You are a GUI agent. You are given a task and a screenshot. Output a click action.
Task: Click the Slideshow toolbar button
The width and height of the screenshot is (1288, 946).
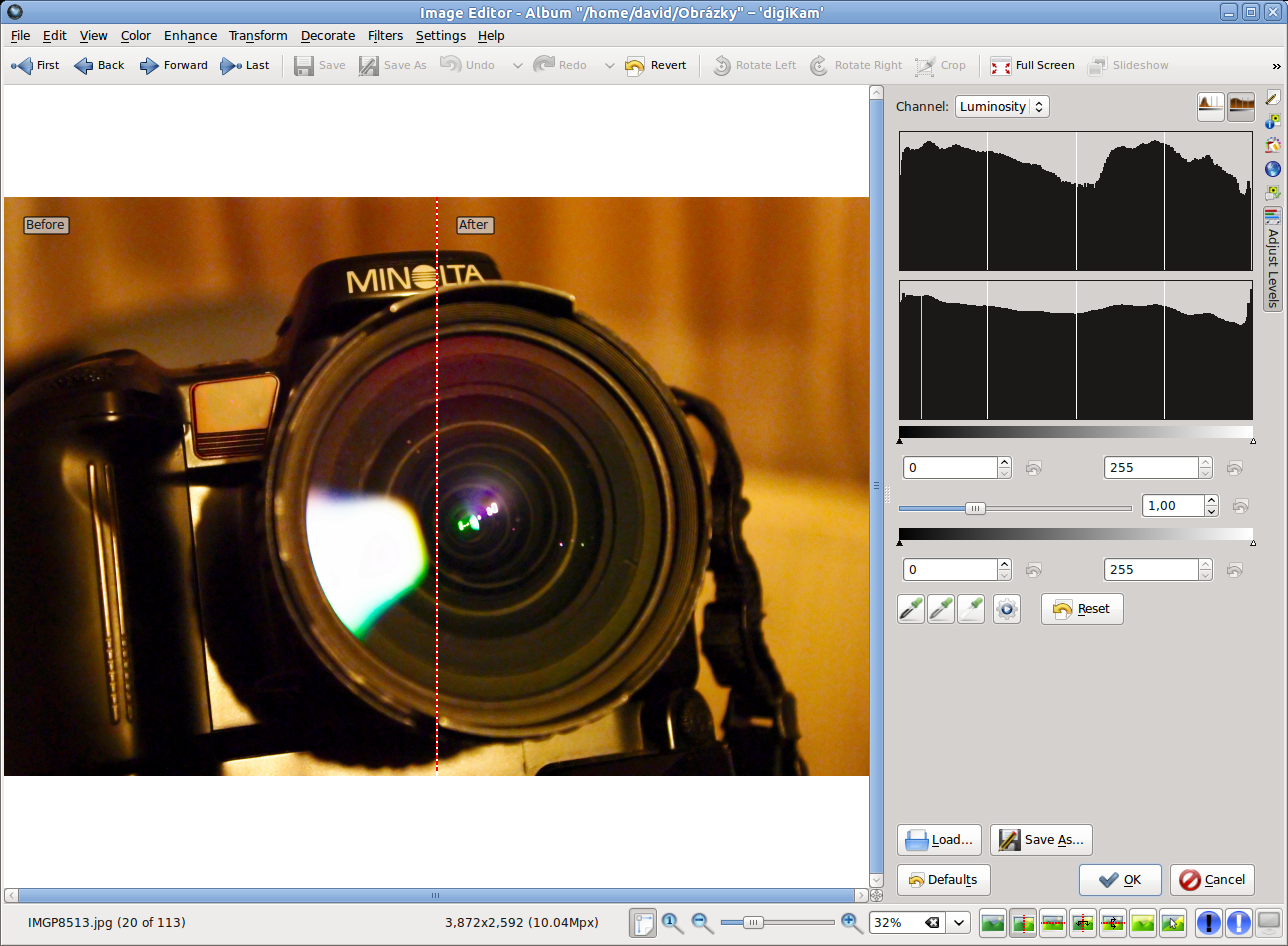(x=1128, y=65)
